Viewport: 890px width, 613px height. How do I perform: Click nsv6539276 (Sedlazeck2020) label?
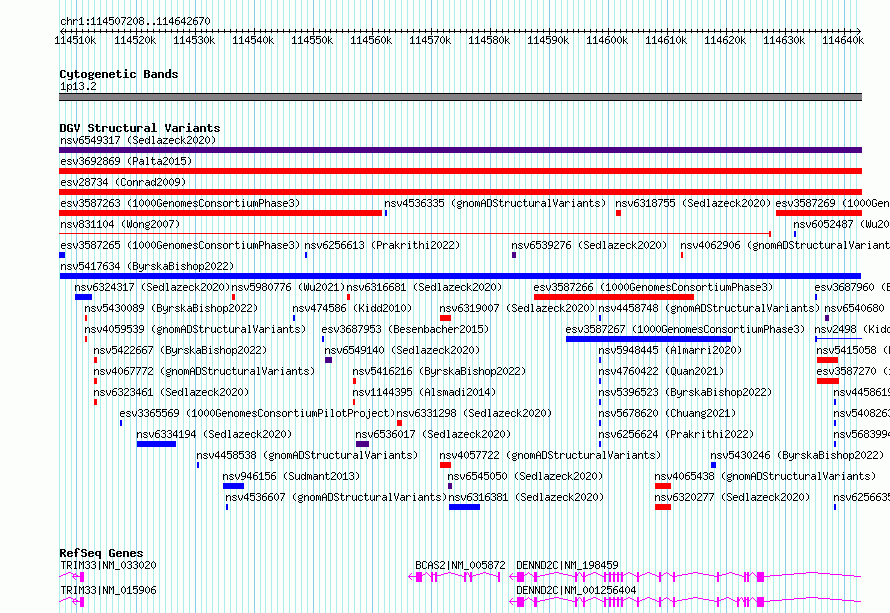coord(589,245)
